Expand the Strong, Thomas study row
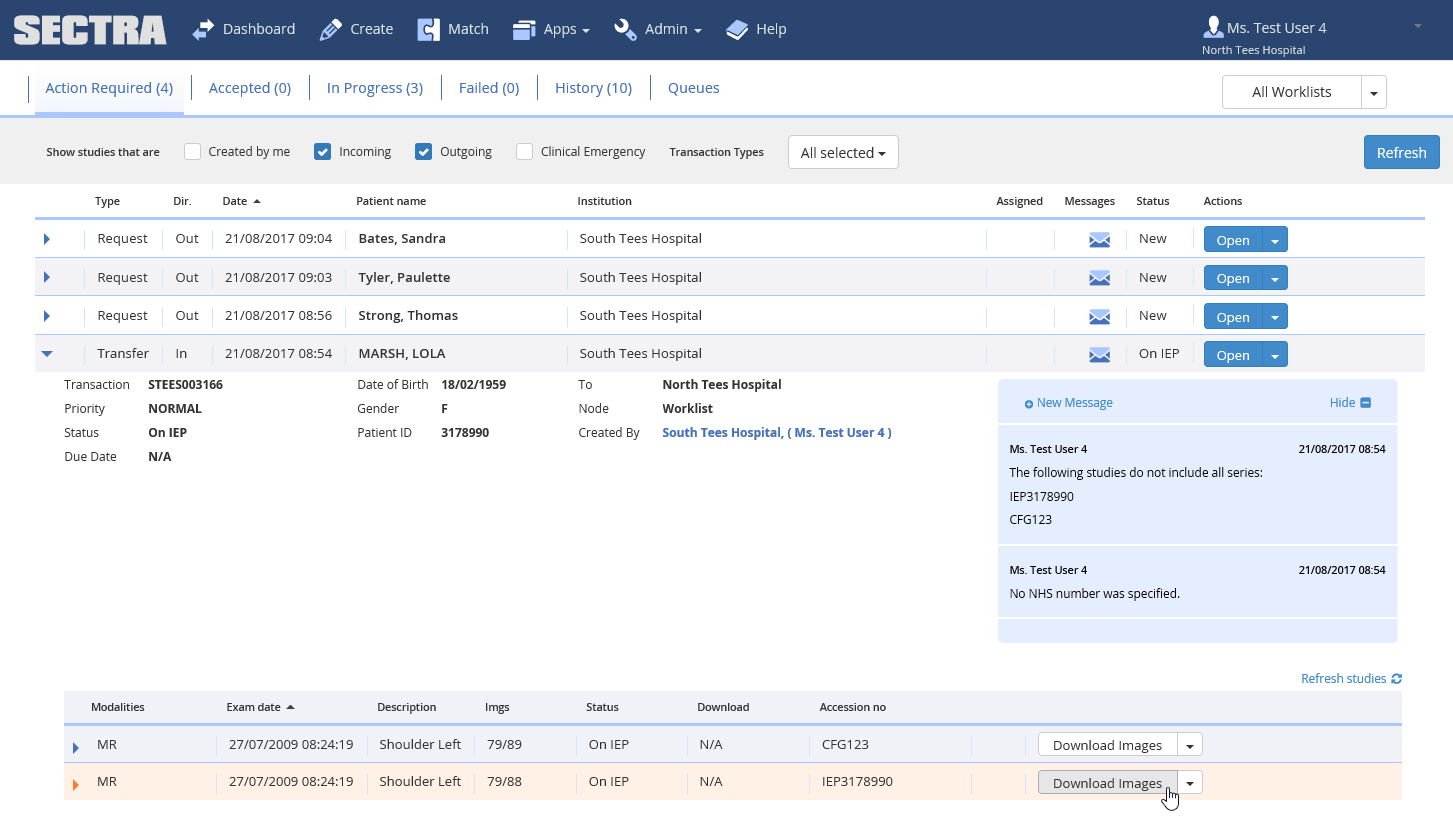1453x821 pixels. (x=46, y=315)
